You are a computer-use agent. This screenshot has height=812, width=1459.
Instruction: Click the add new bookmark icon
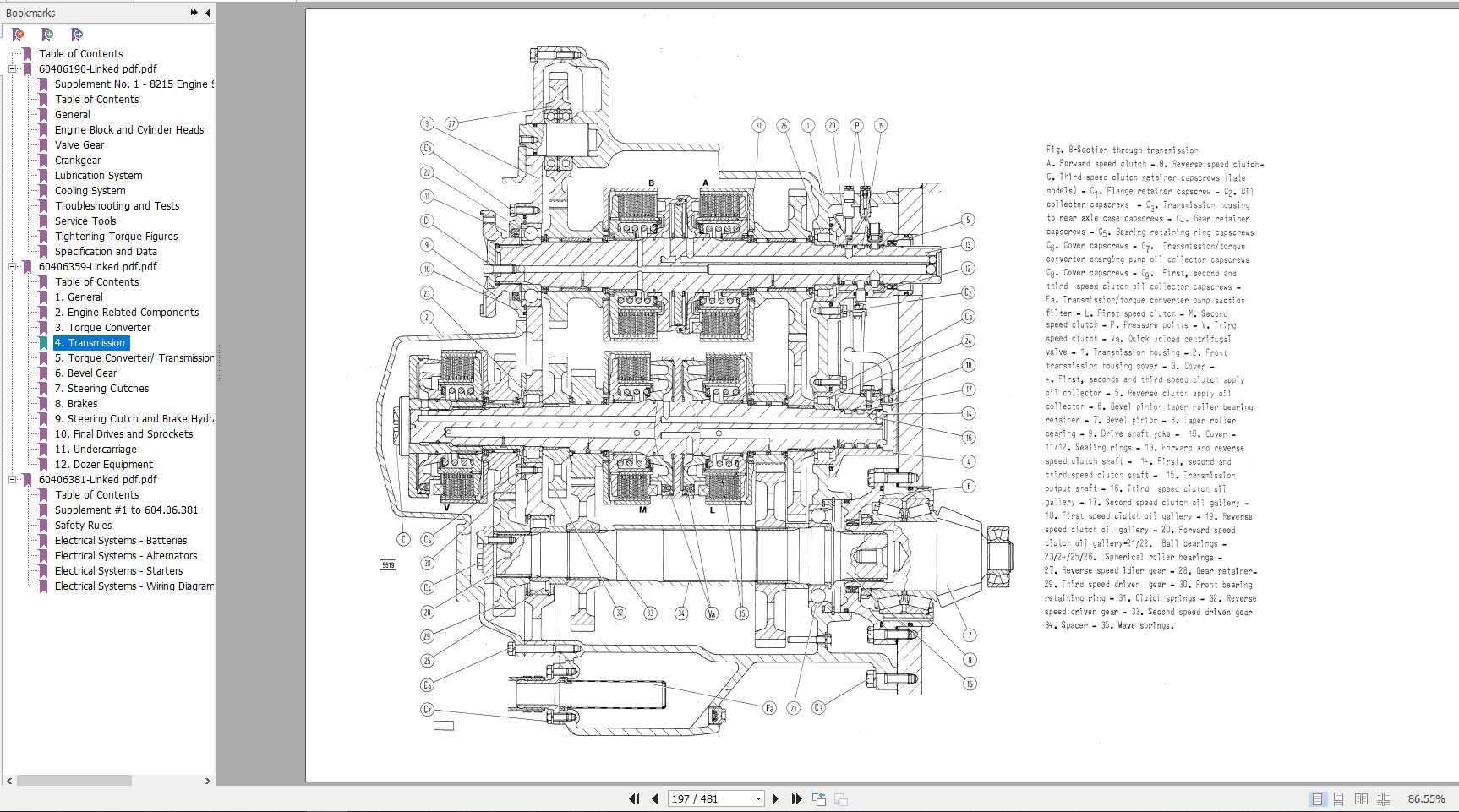[47, 35]
